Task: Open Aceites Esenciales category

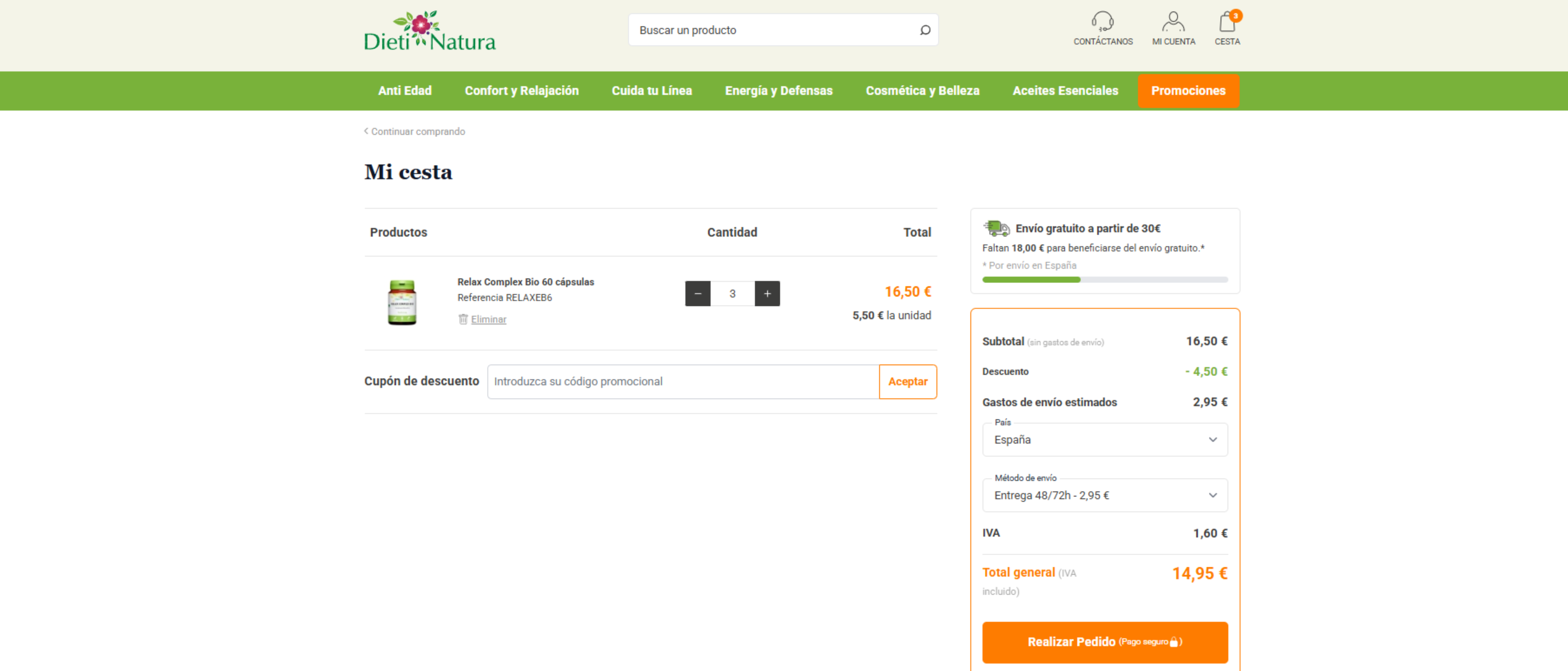Action: point(1064,91)
